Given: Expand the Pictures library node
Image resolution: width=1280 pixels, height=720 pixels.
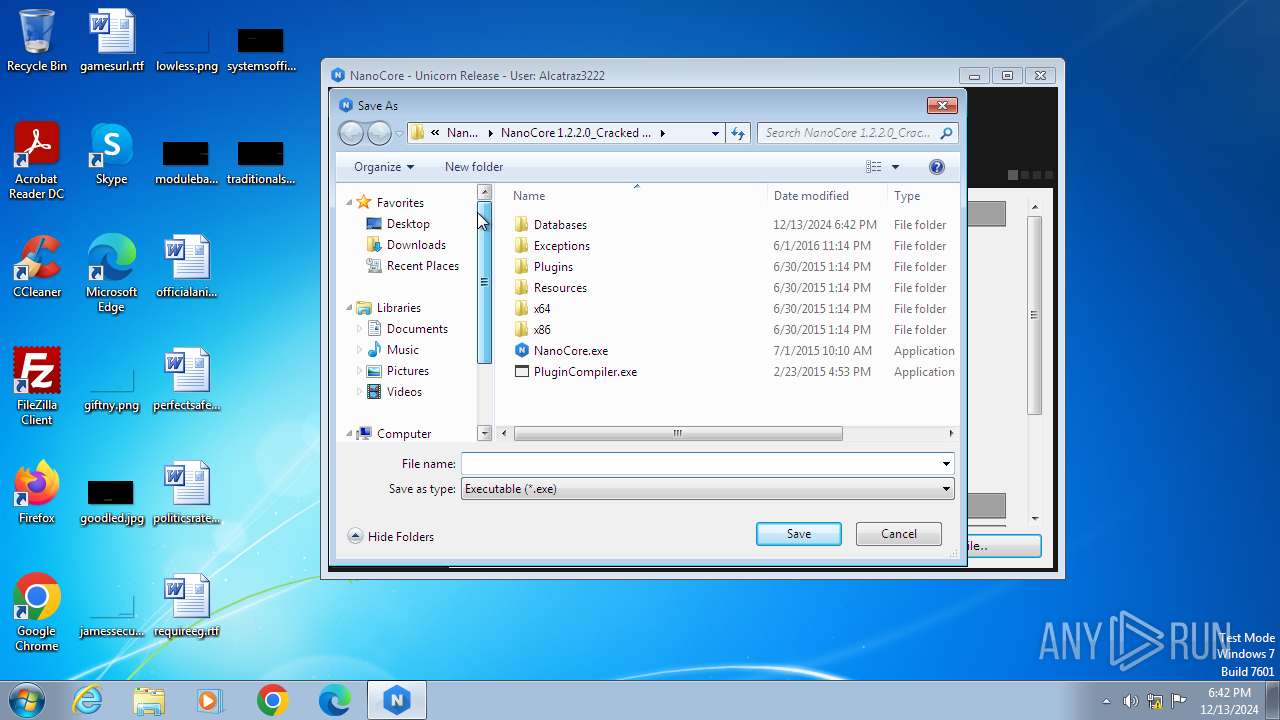Looking at the screenshot, I should click(360, 371).
